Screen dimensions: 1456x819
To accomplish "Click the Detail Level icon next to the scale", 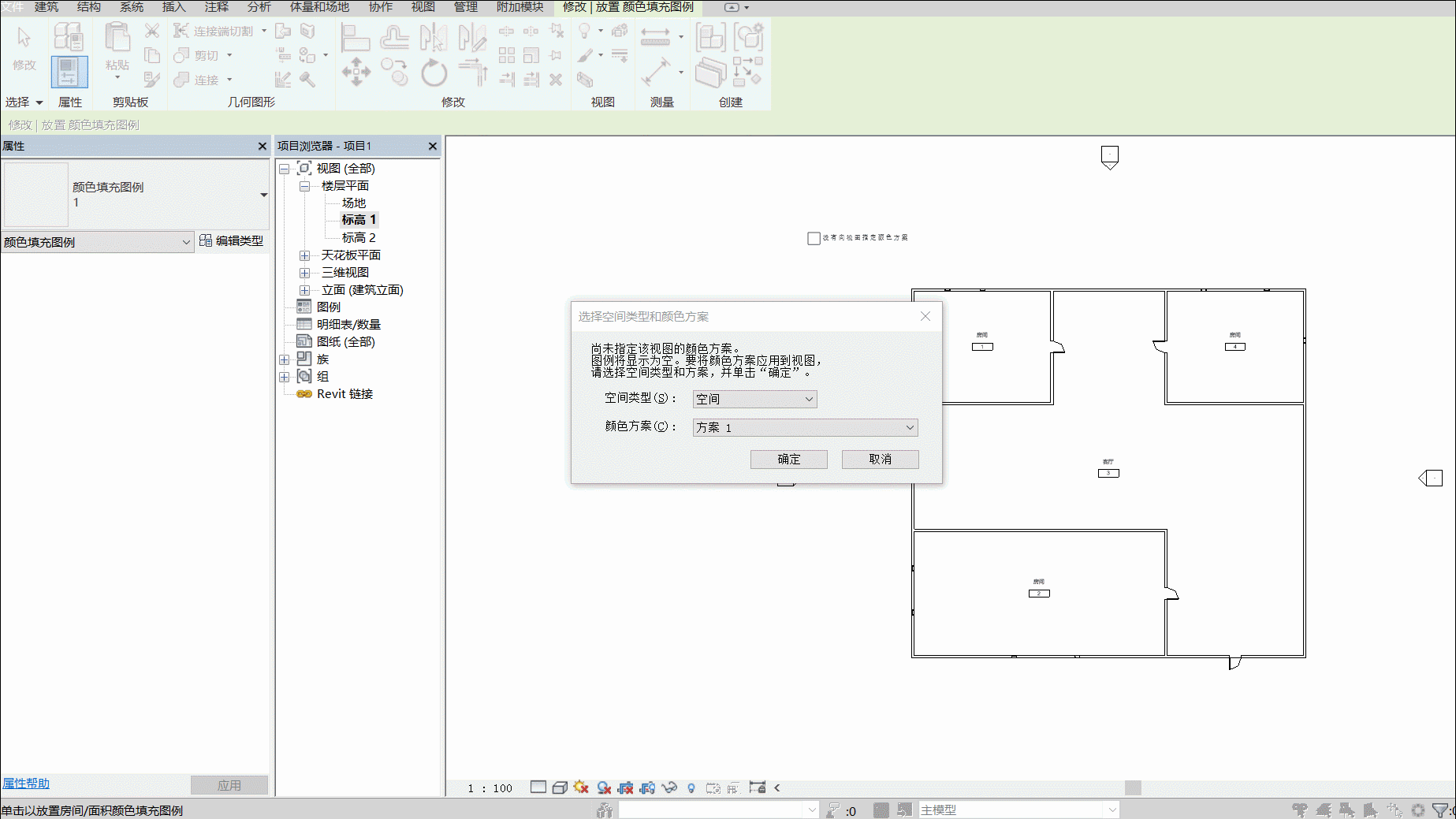I will [x=538, y=787].
